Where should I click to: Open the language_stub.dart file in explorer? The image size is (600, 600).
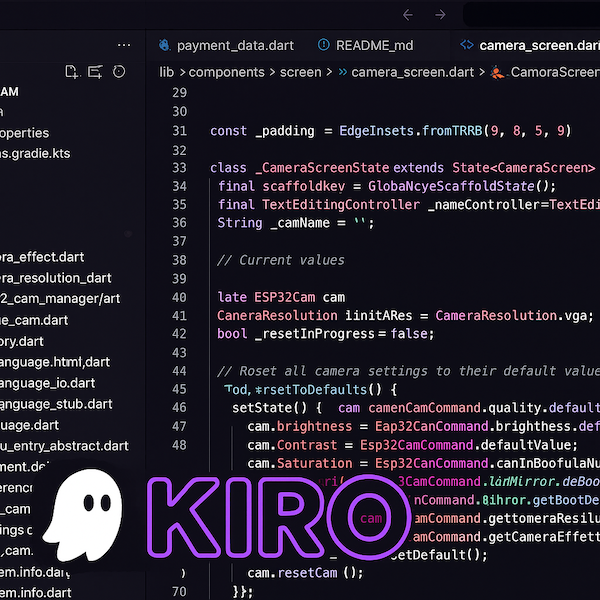click(x=56, y=404)
